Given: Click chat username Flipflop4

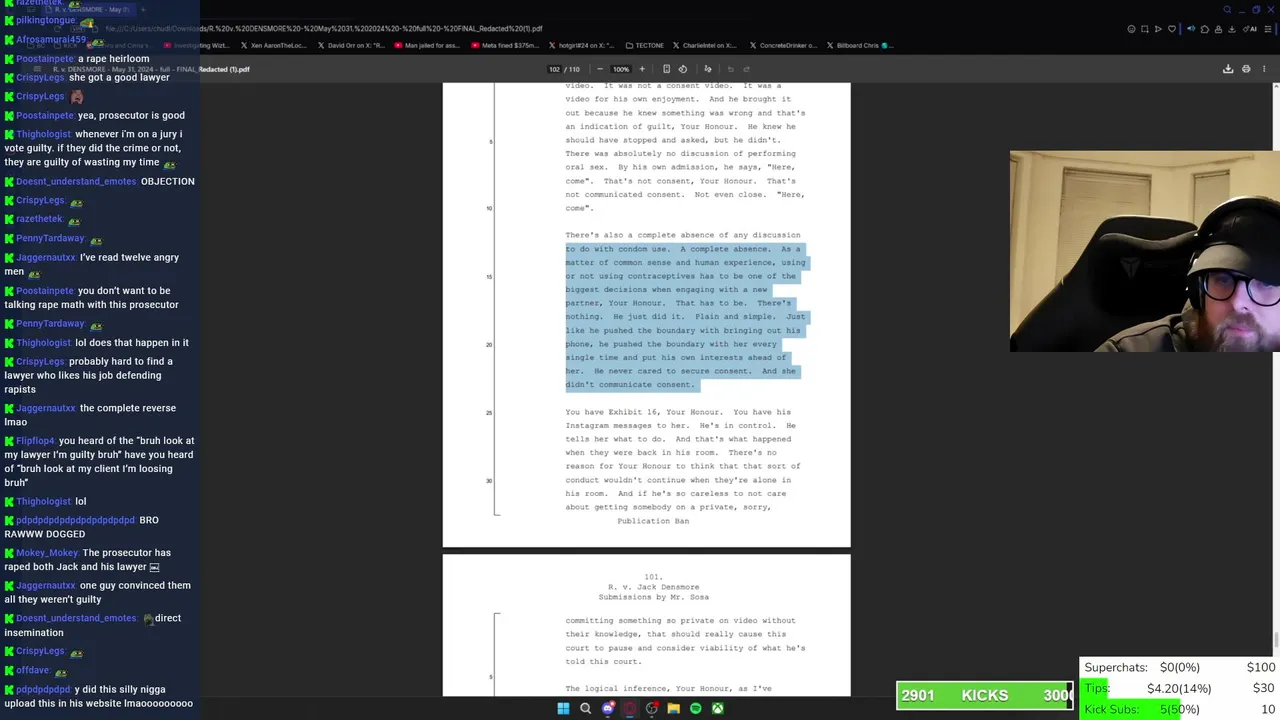Looking at the screenshot, I should pyautogui.click(x=35, y=441).
